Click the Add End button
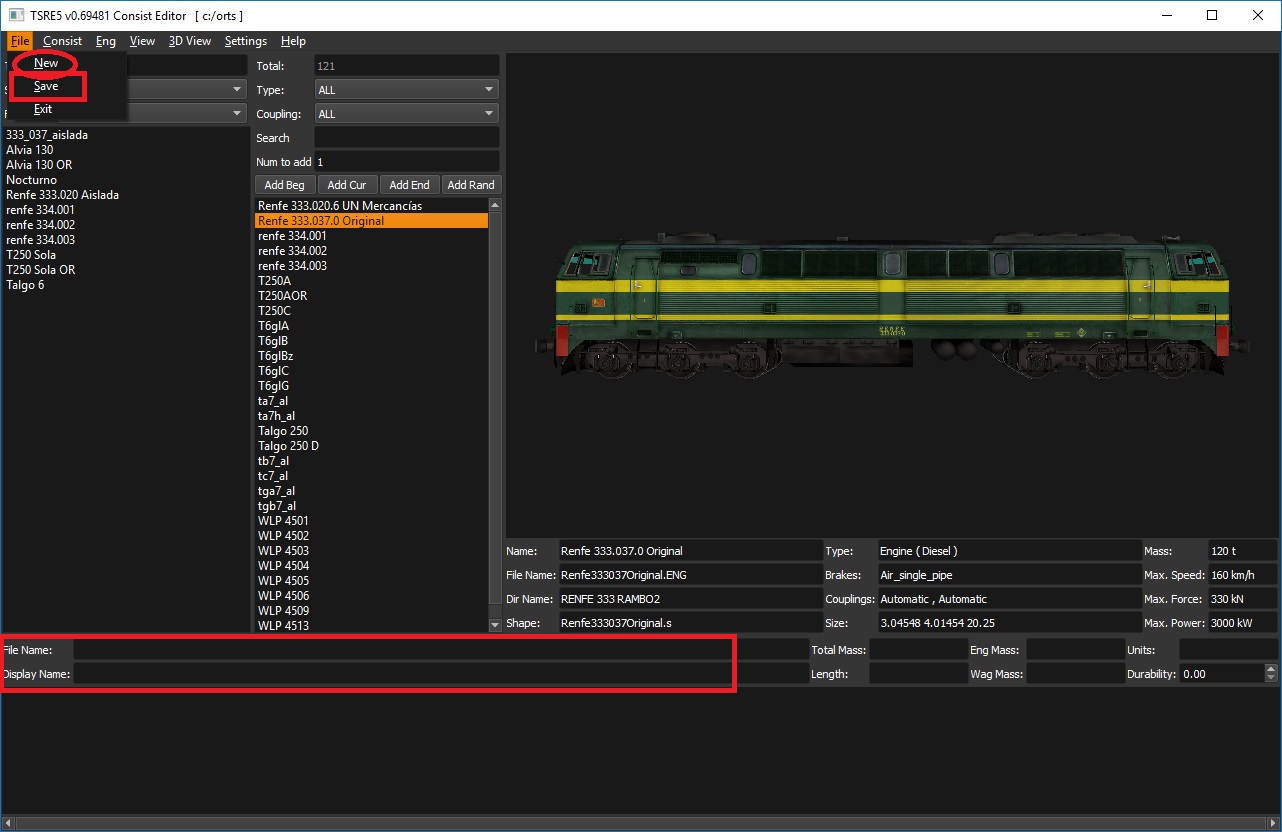The height and width of the screenshot is (832, 1282). pyautogui.click(x=409, y=185)
